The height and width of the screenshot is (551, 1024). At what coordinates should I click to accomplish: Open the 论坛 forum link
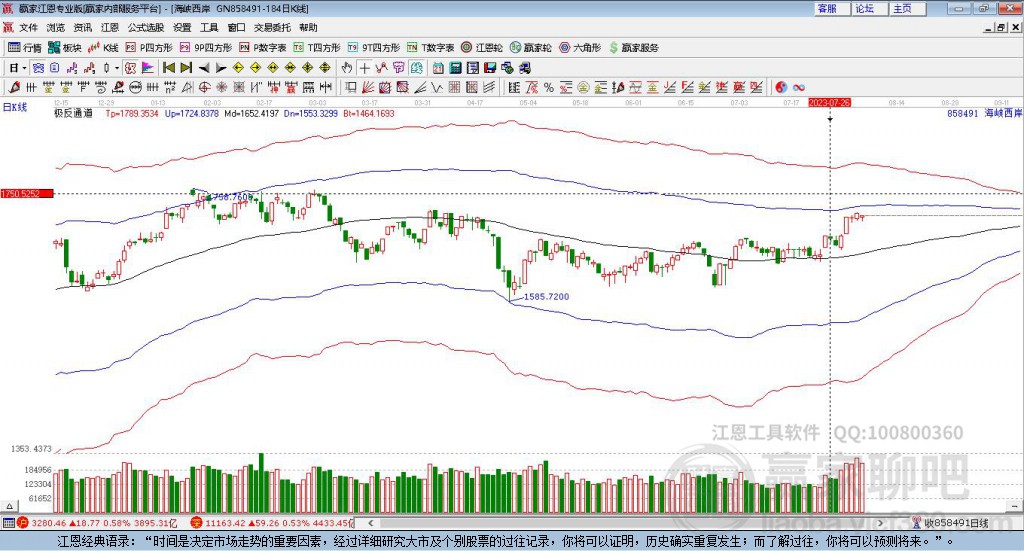864,8
